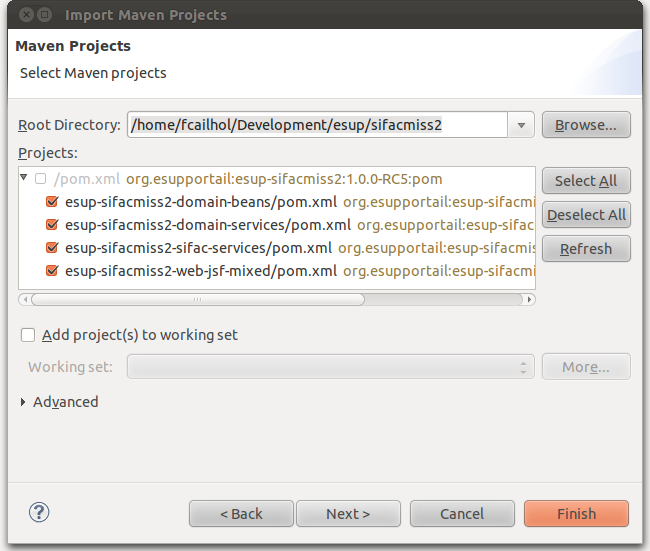Click the help question mark icon

39,513
